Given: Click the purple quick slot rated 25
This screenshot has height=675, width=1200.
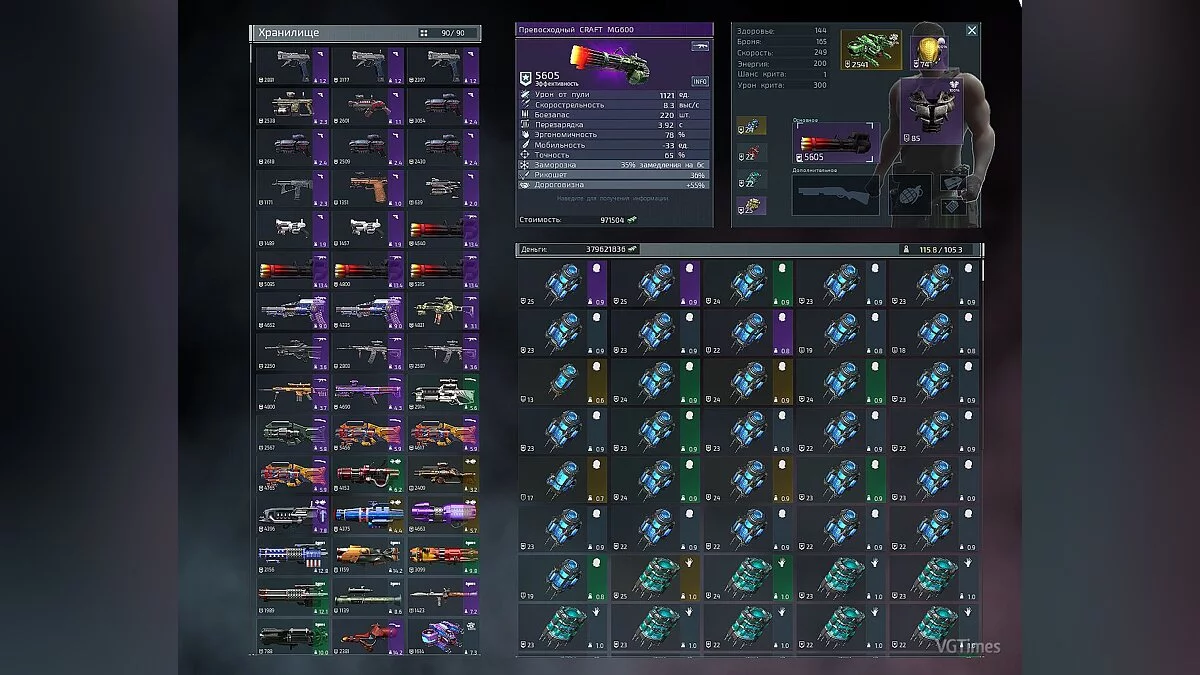Looking at the screenshot, I should point(751,205).
